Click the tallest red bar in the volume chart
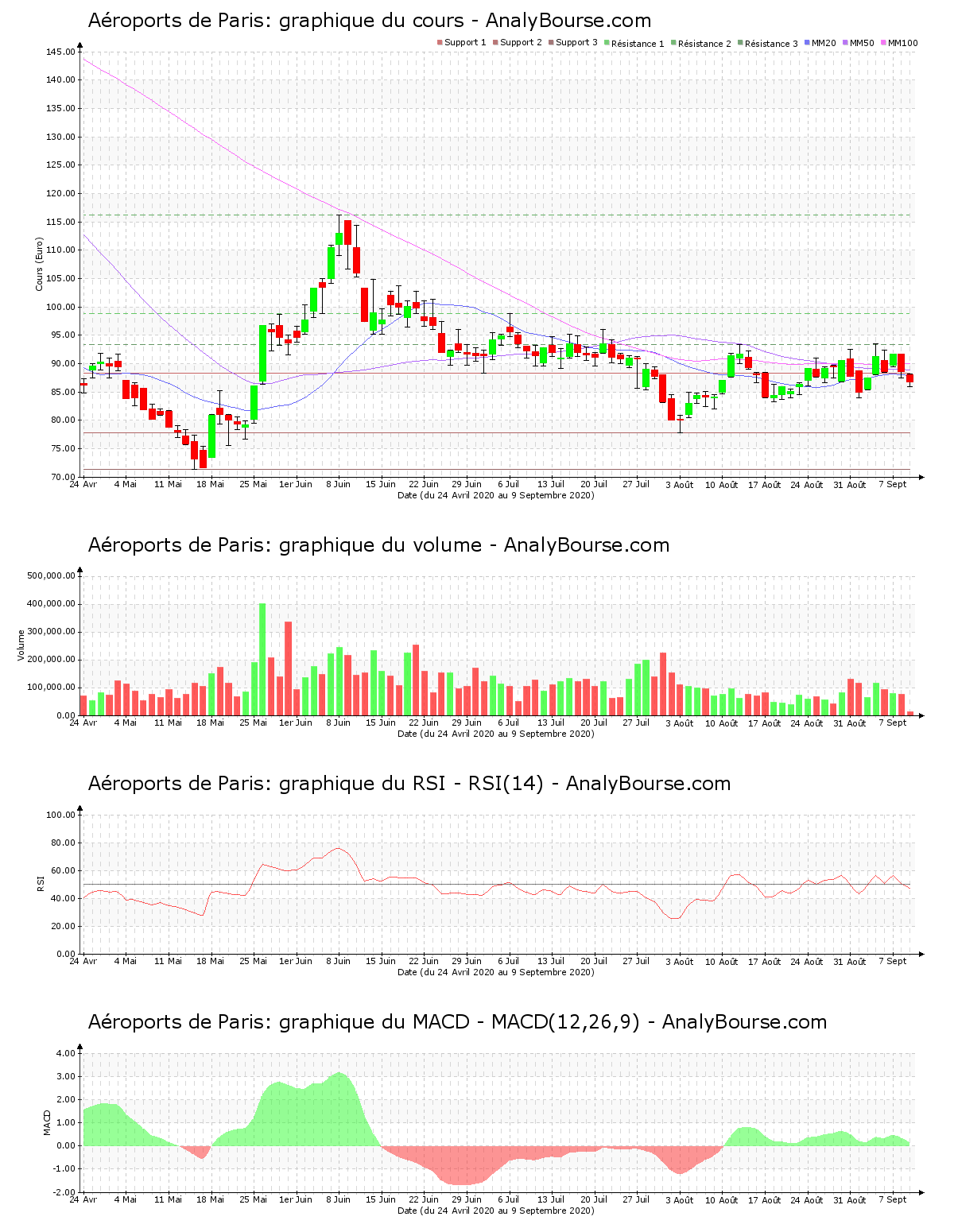Viewport: 954px width, 1232px height. pos(288,668)
